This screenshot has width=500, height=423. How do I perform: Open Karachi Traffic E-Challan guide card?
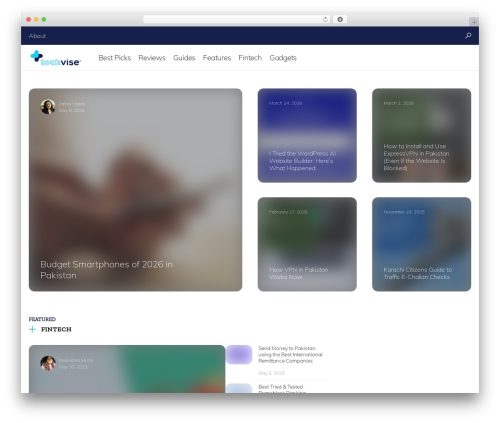(421, 244)
